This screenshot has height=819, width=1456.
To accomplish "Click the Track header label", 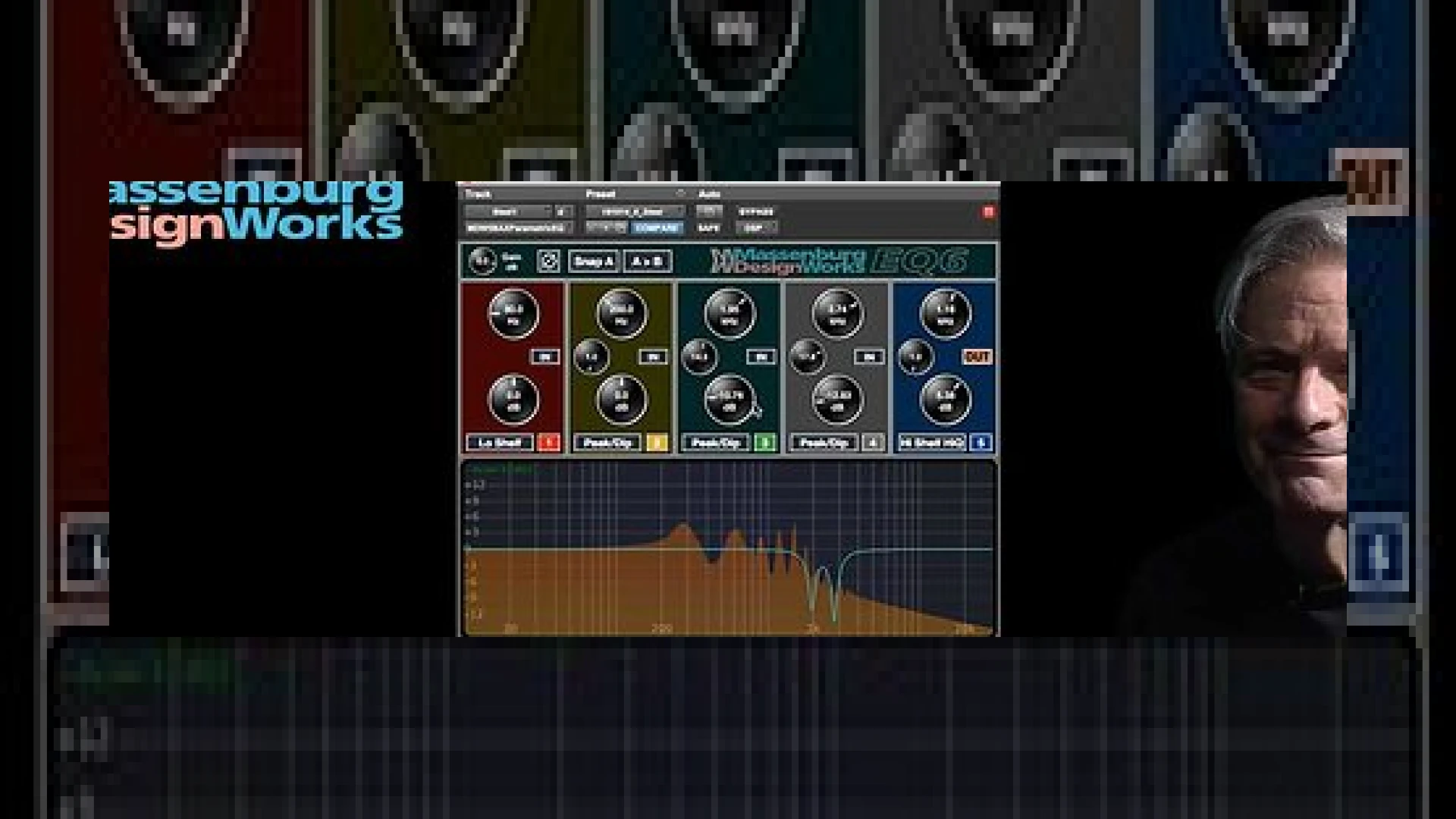I will tap(478, 194).
